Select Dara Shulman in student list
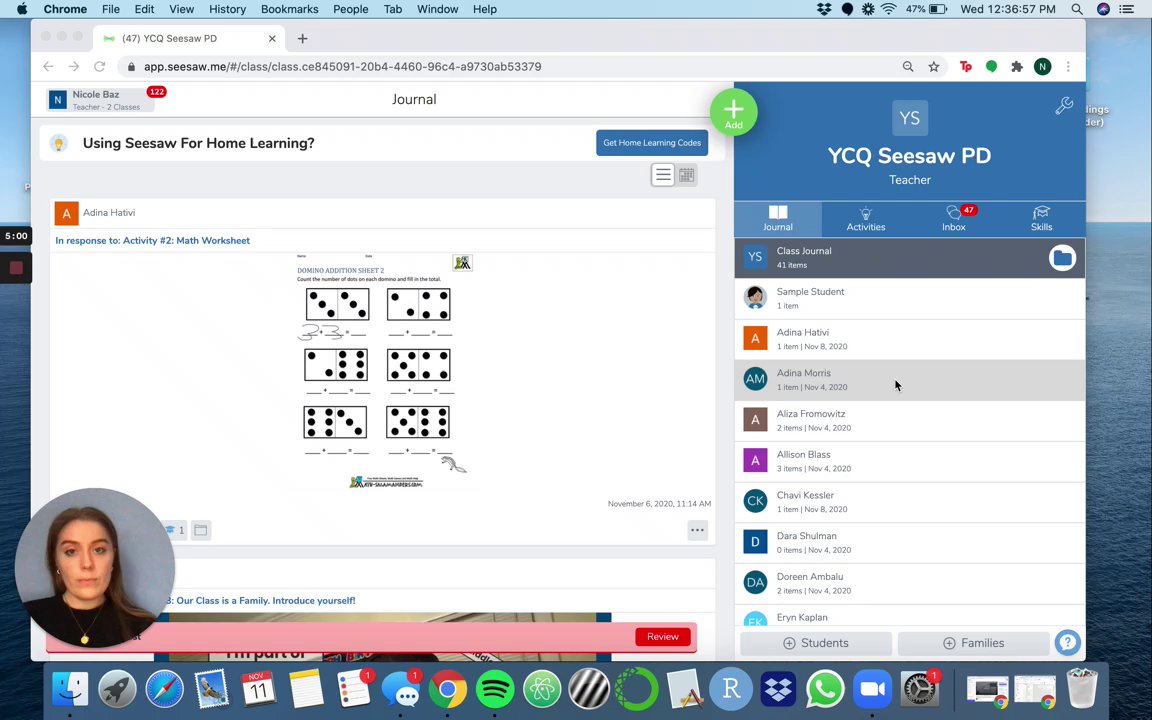 [x=910, y=543]
